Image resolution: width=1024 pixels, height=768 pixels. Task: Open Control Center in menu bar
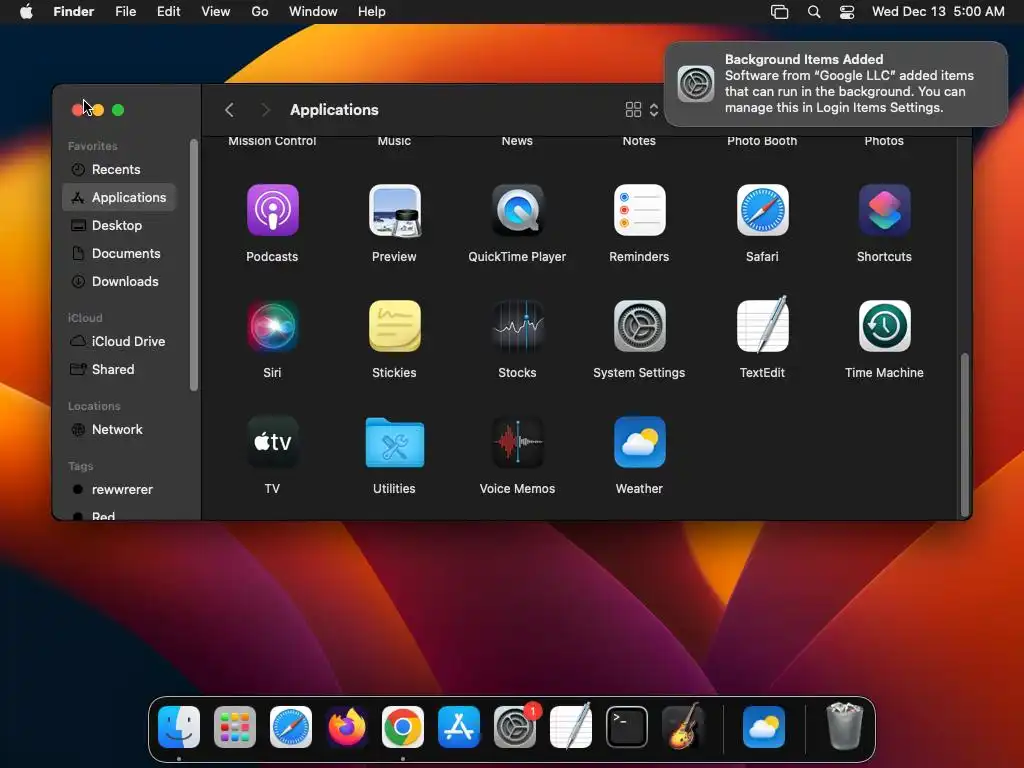pos(847,12)
